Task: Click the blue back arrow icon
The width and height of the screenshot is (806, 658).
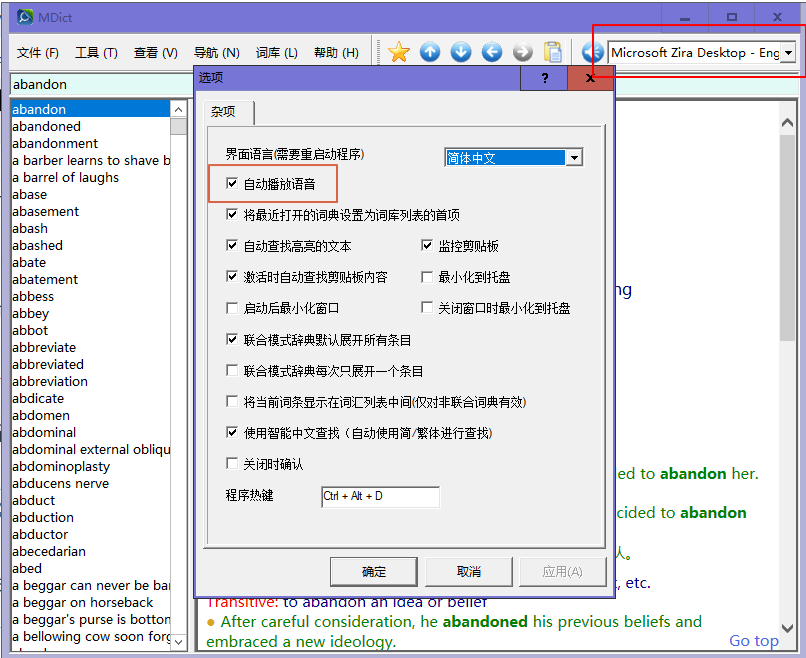Action: point(492,52)
